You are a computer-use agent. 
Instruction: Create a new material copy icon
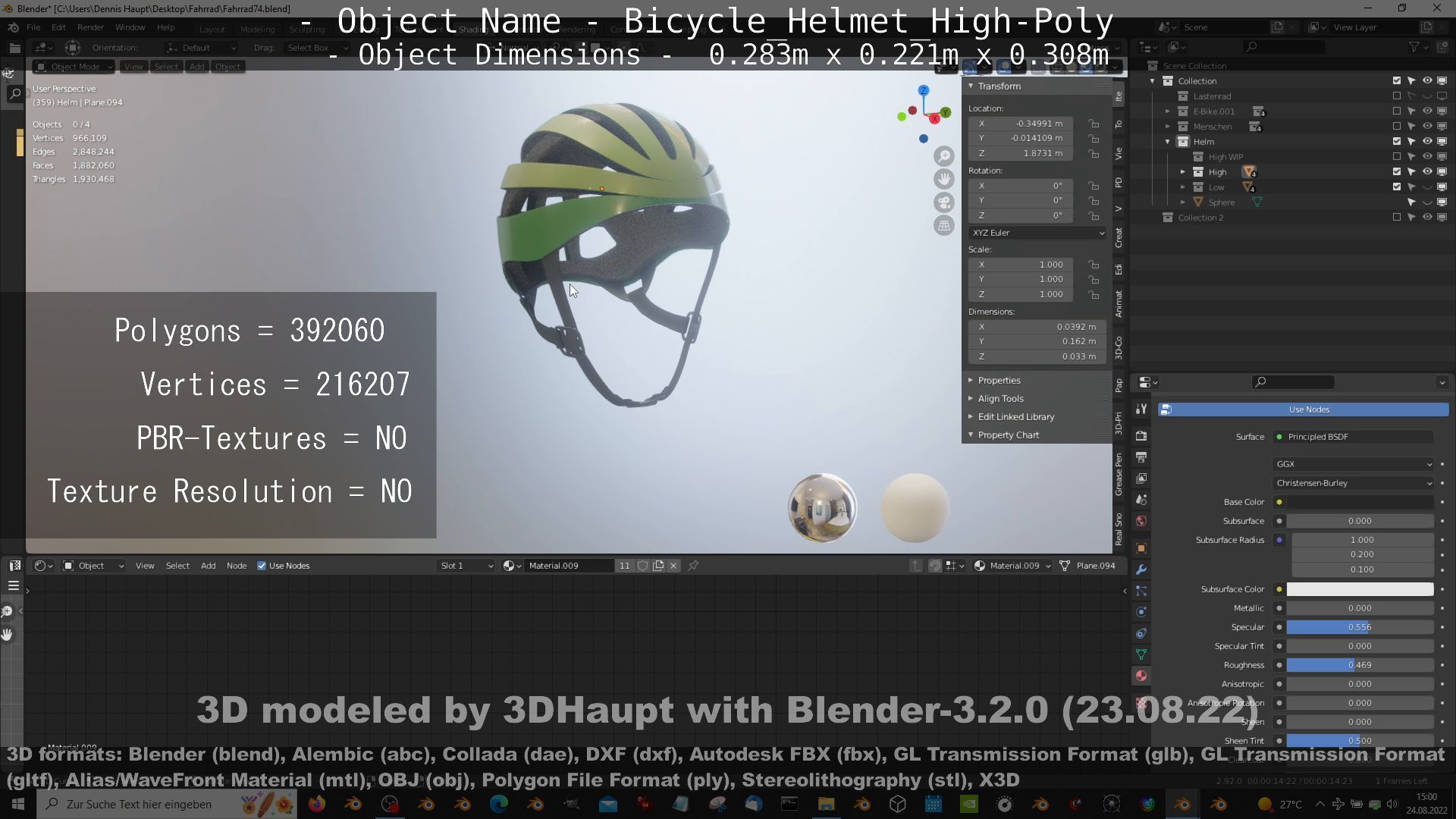[658, 566]
